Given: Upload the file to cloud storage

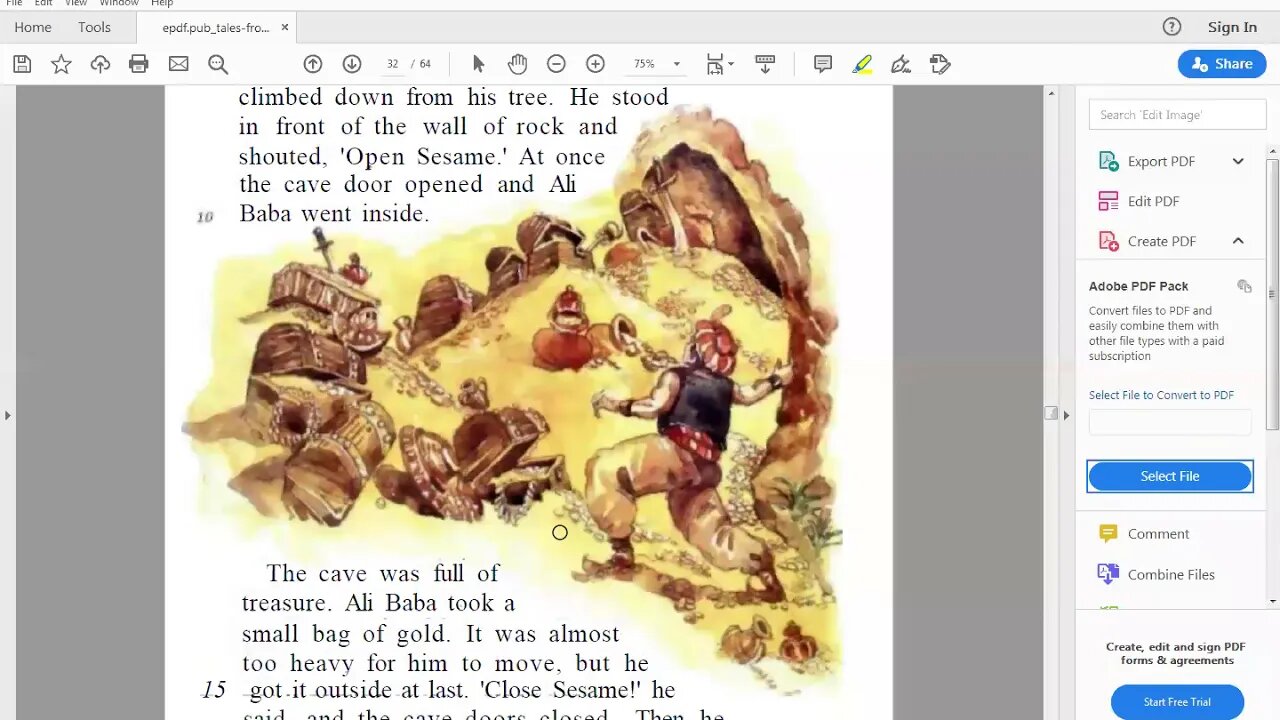Looking at the screenshot, I should tap(100, 64).
